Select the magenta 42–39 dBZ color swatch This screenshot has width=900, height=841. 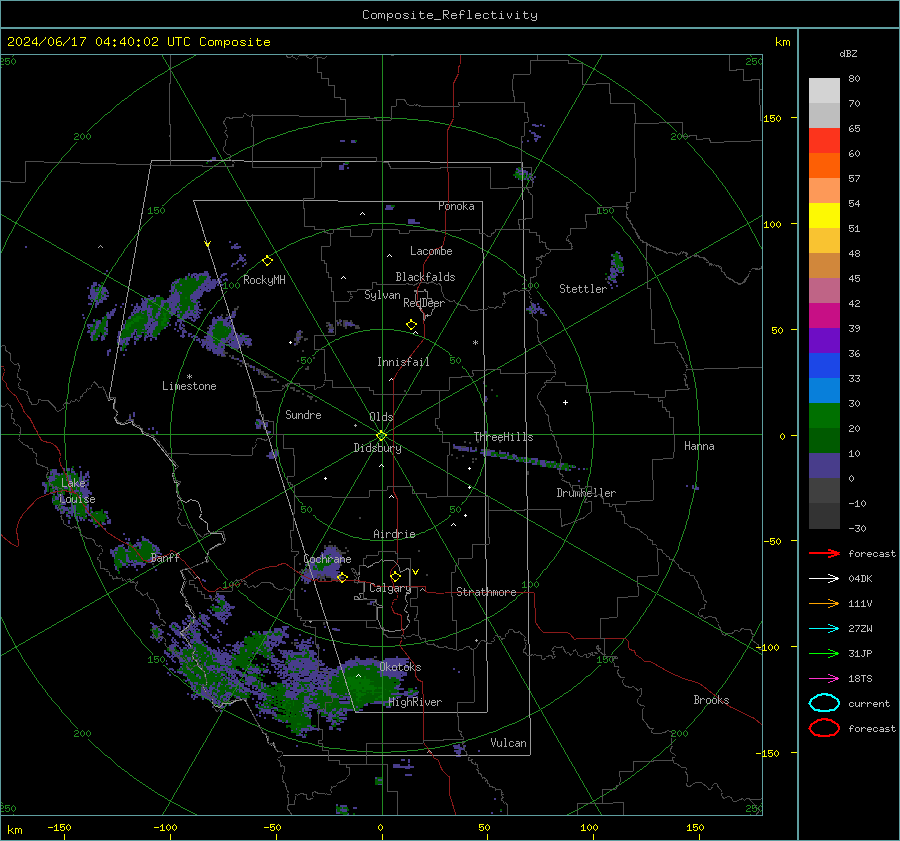pyautogui.click(x=824, y=315)
